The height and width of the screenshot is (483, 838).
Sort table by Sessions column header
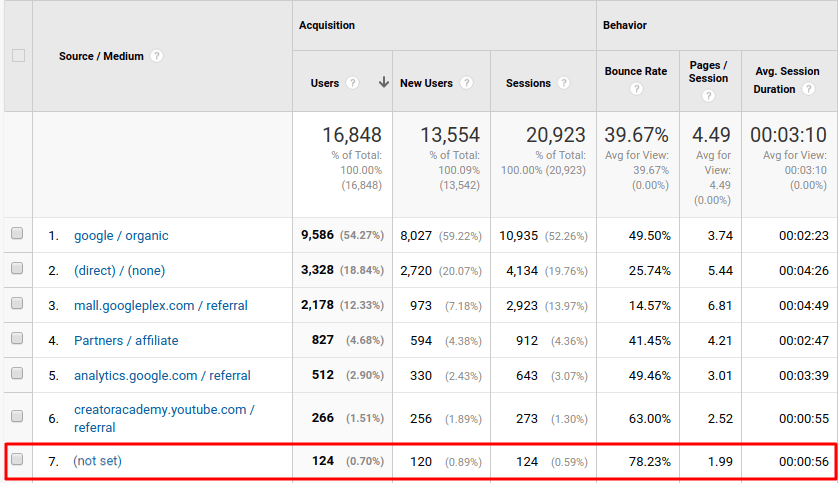coord(528,83)
